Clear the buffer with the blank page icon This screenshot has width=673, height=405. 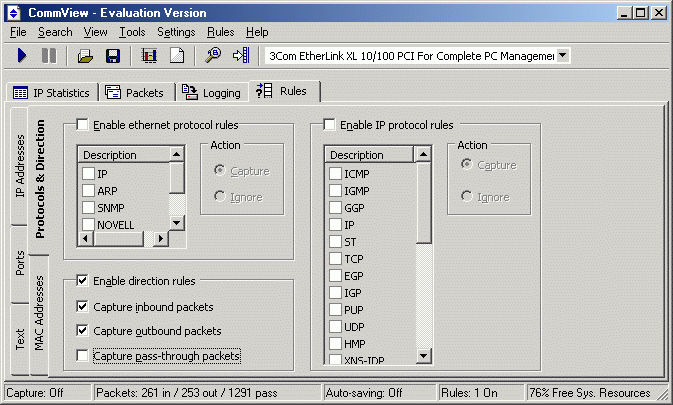(x=177, y=56)
